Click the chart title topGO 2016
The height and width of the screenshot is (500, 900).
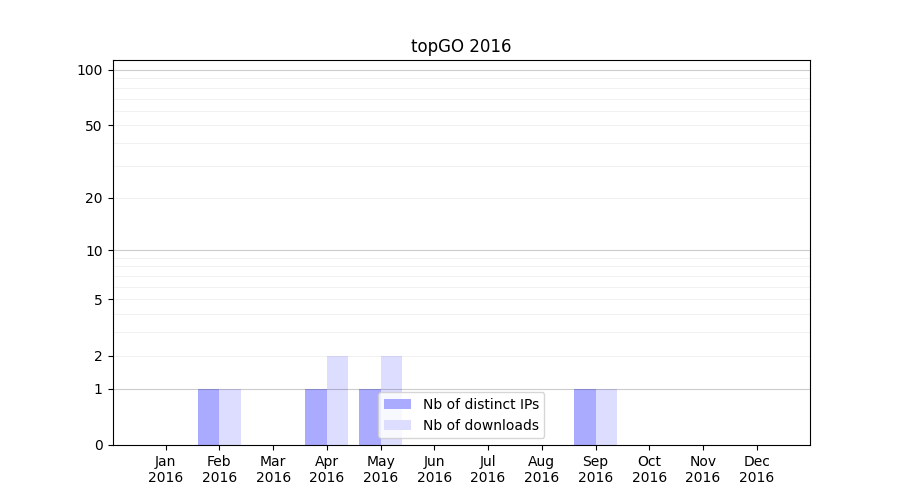pos(461,46)
